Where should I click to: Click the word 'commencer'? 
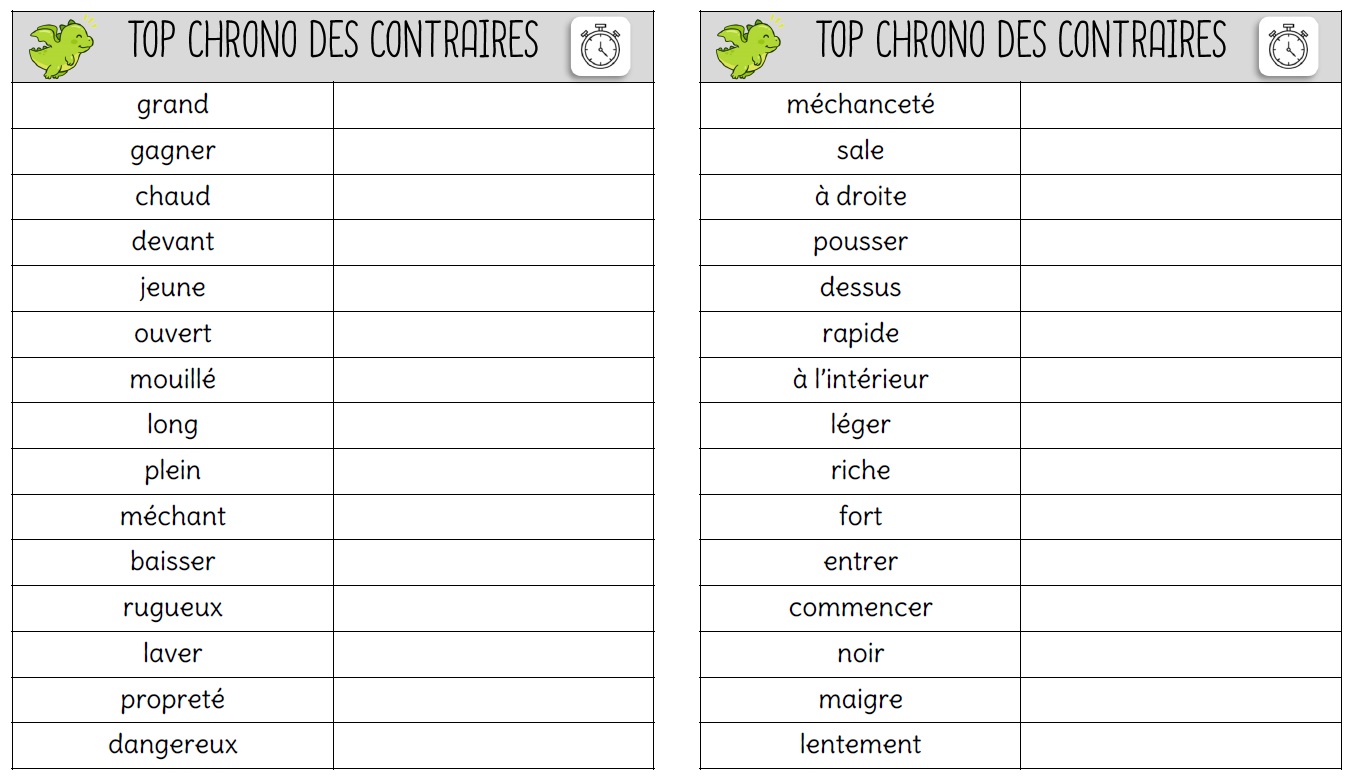click(860, 608)
